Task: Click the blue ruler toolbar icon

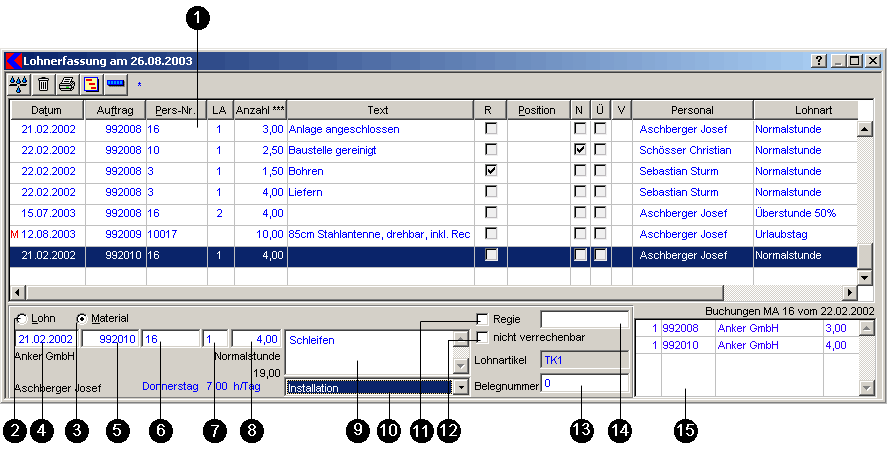Action: [115, 84]
